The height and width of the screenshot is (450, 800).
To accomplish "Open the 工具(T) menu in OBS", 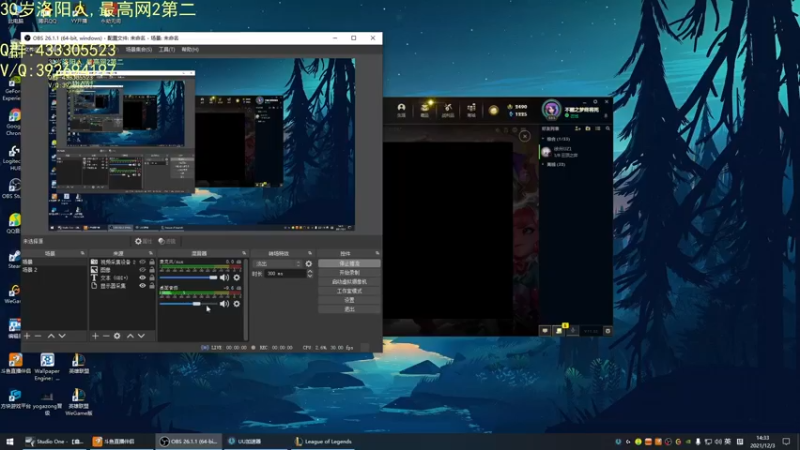I will pos(167,49).
